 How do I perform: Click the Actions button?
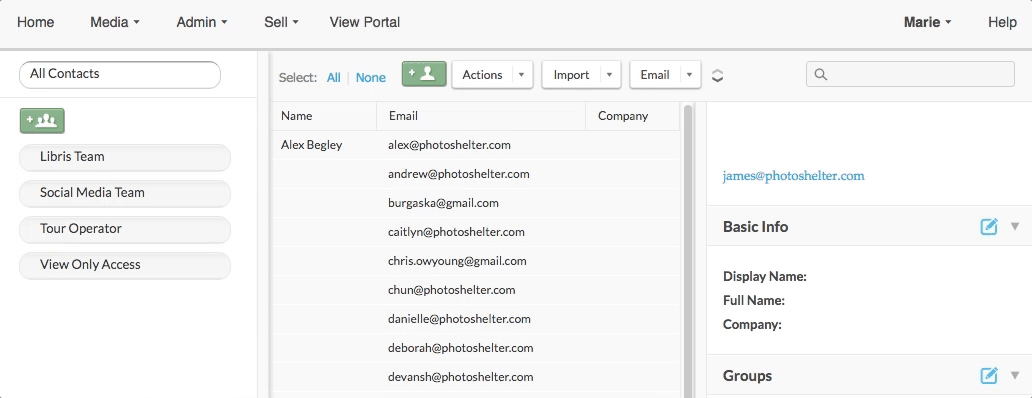(x=482, y=75)
